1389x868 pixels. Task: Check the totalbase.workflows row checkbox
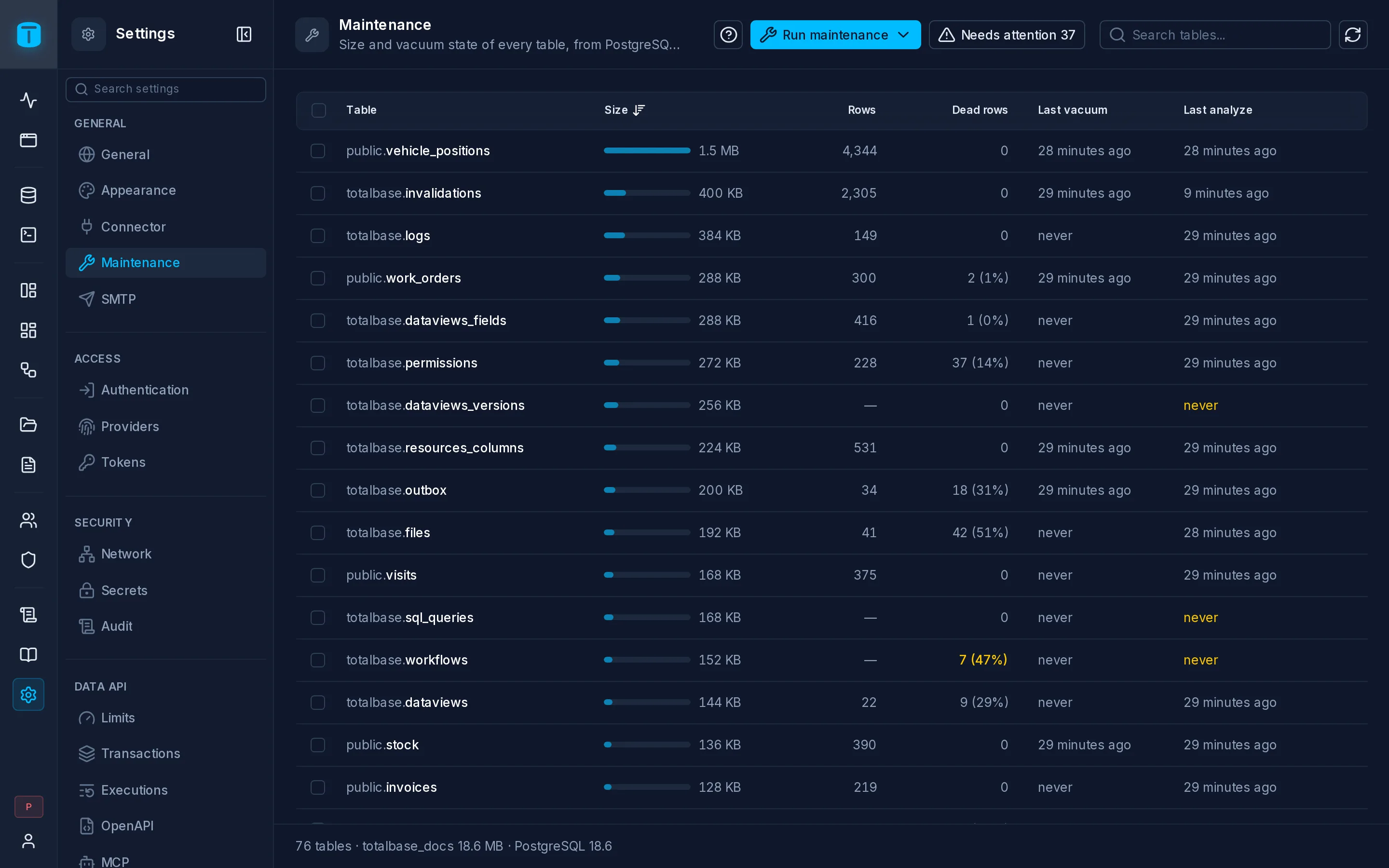[318, 660]
